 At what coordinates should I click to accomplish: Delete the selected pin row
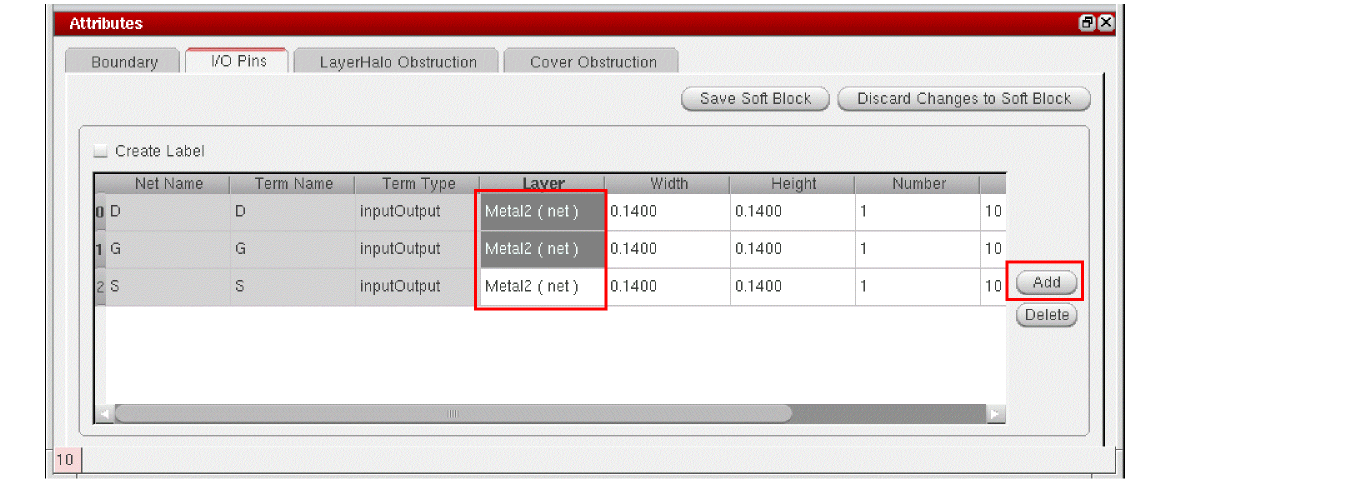point(1046,315)
